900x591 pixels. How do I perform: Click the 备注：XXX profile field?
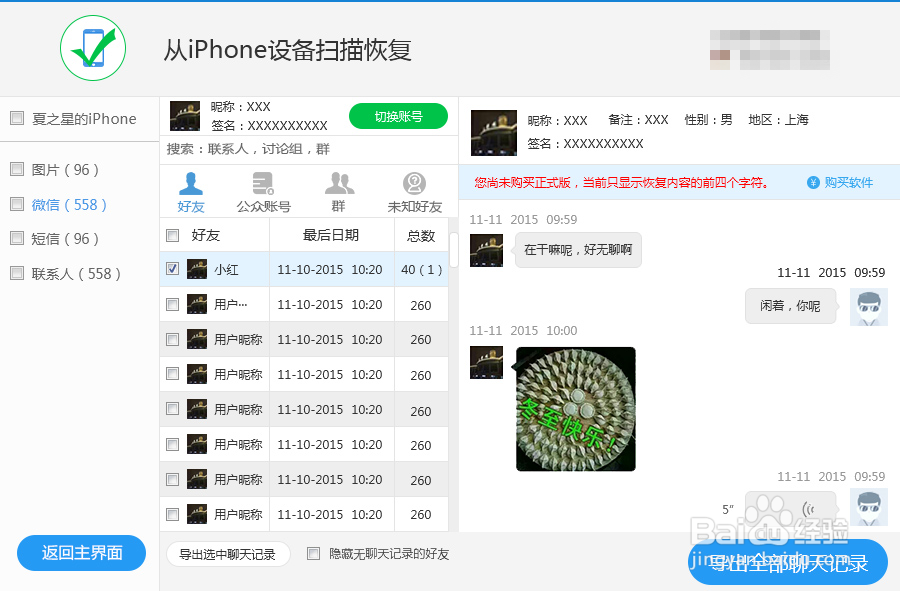638,120
